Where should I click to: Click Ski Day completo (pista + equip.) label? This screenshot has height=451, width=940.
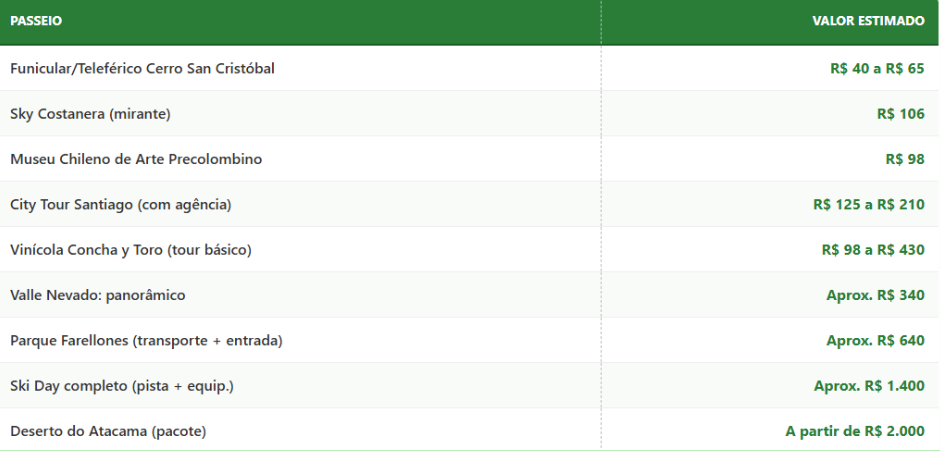pyautogui.click(x=121, y=386)
